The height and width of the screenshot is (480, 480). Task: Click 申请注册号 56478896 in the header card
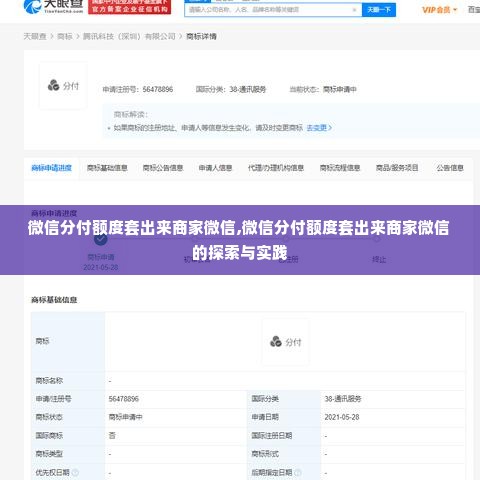(x=138, y=89)
